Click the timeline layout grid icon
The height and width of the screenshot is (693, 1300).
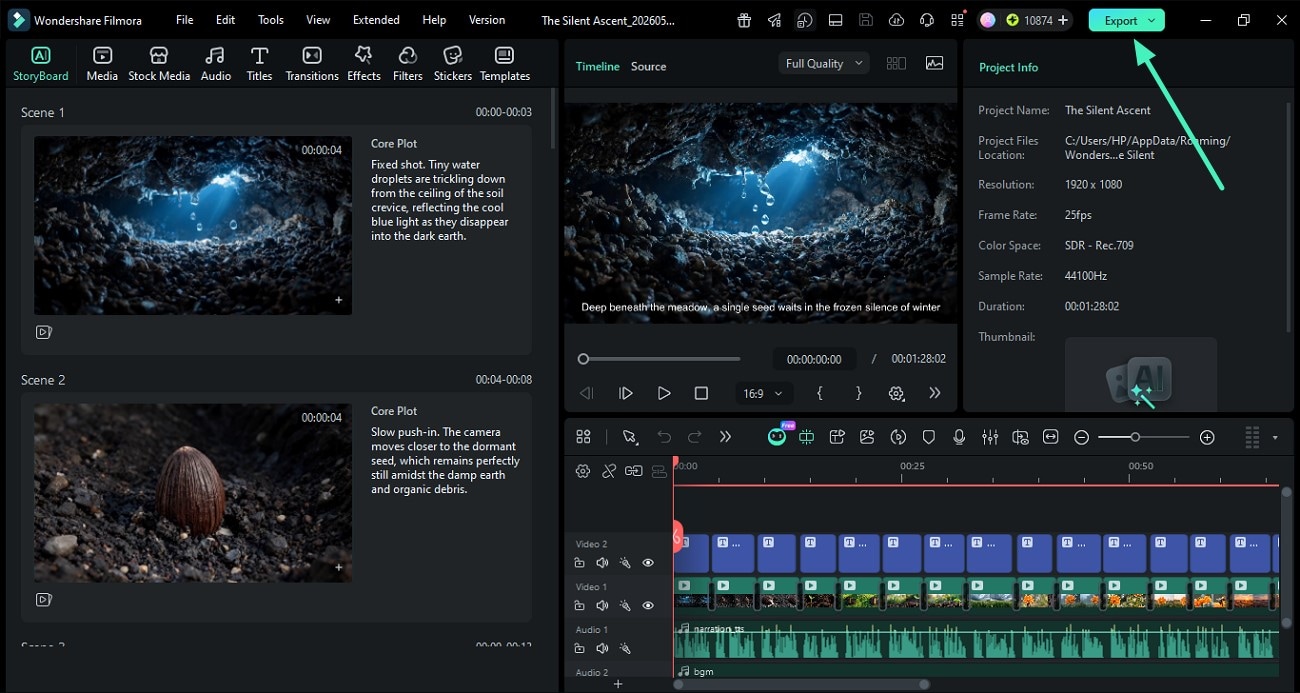583,437
